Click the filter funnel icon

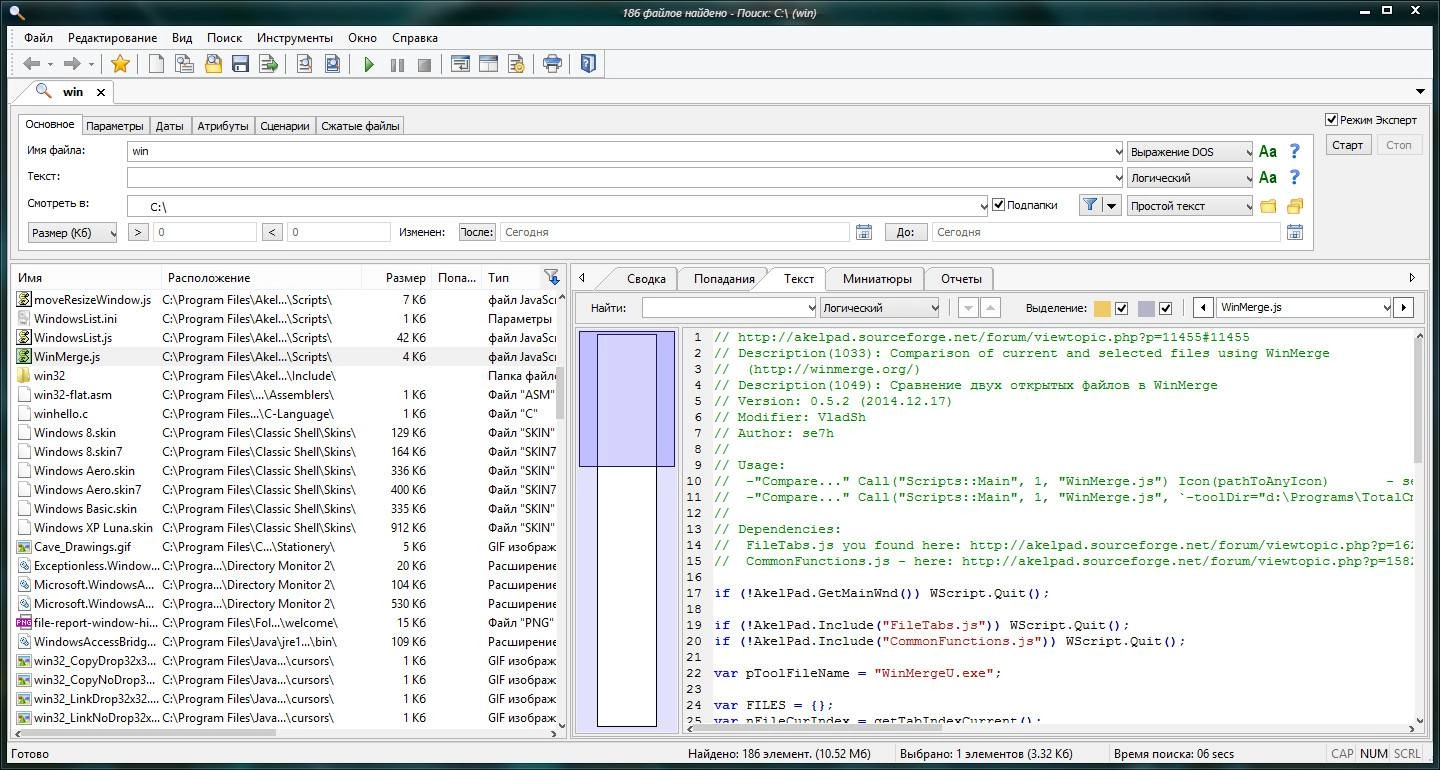pos(1090,205)
